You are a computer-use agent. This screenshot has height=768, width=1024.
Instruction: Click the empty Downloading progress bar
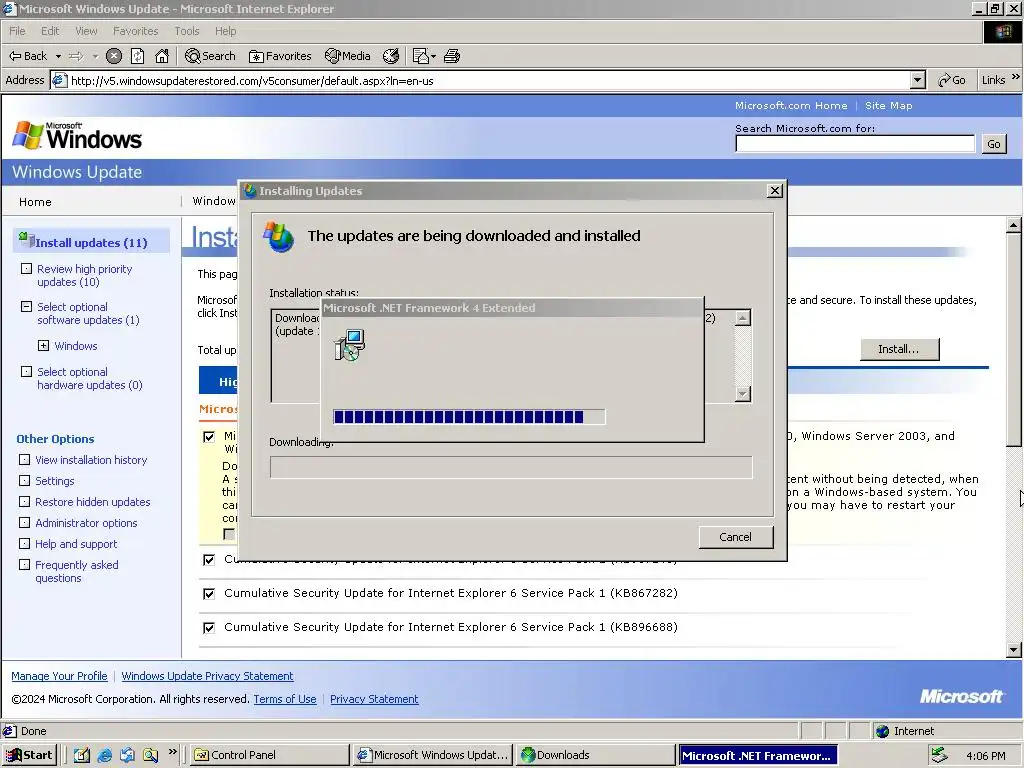[x=511, y=467]
